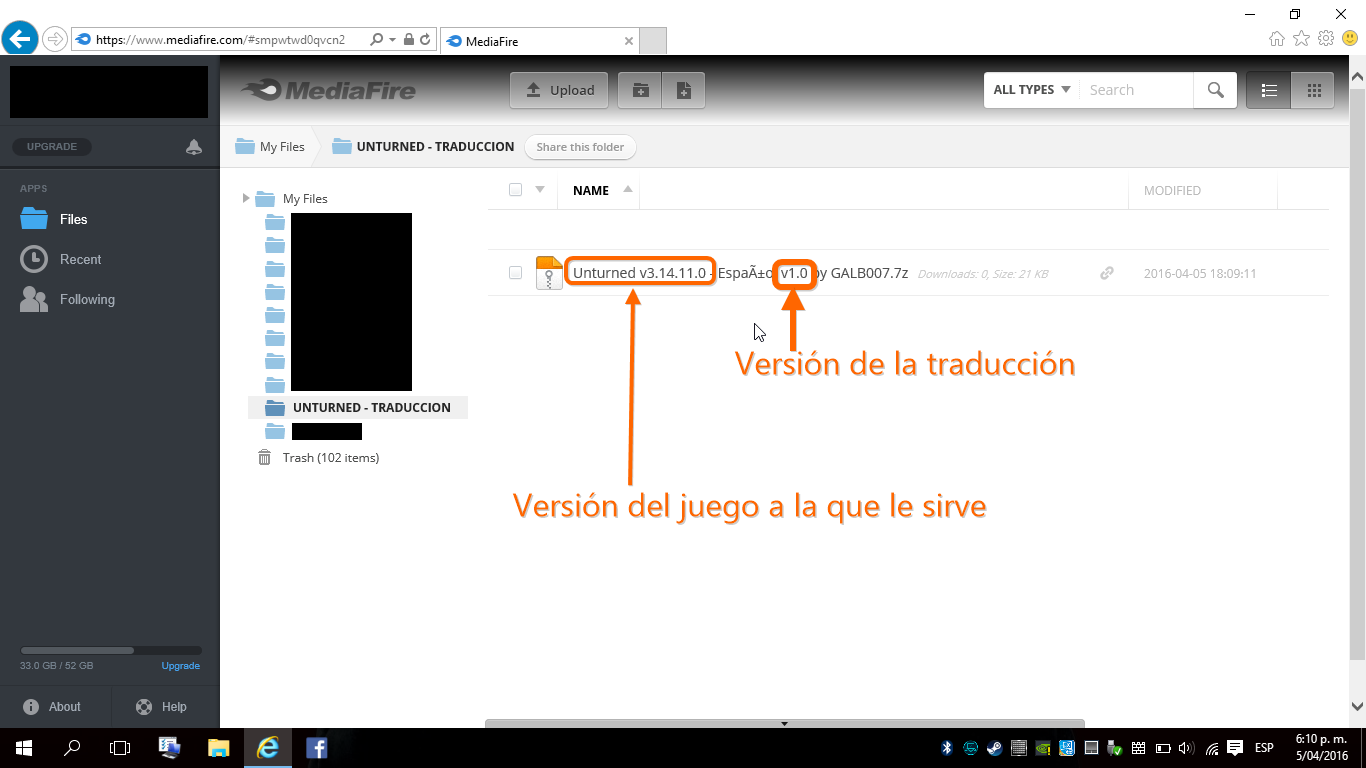Click the Upload button
The width and height of the screenshot is (1366, 768).
coord(559,90)
